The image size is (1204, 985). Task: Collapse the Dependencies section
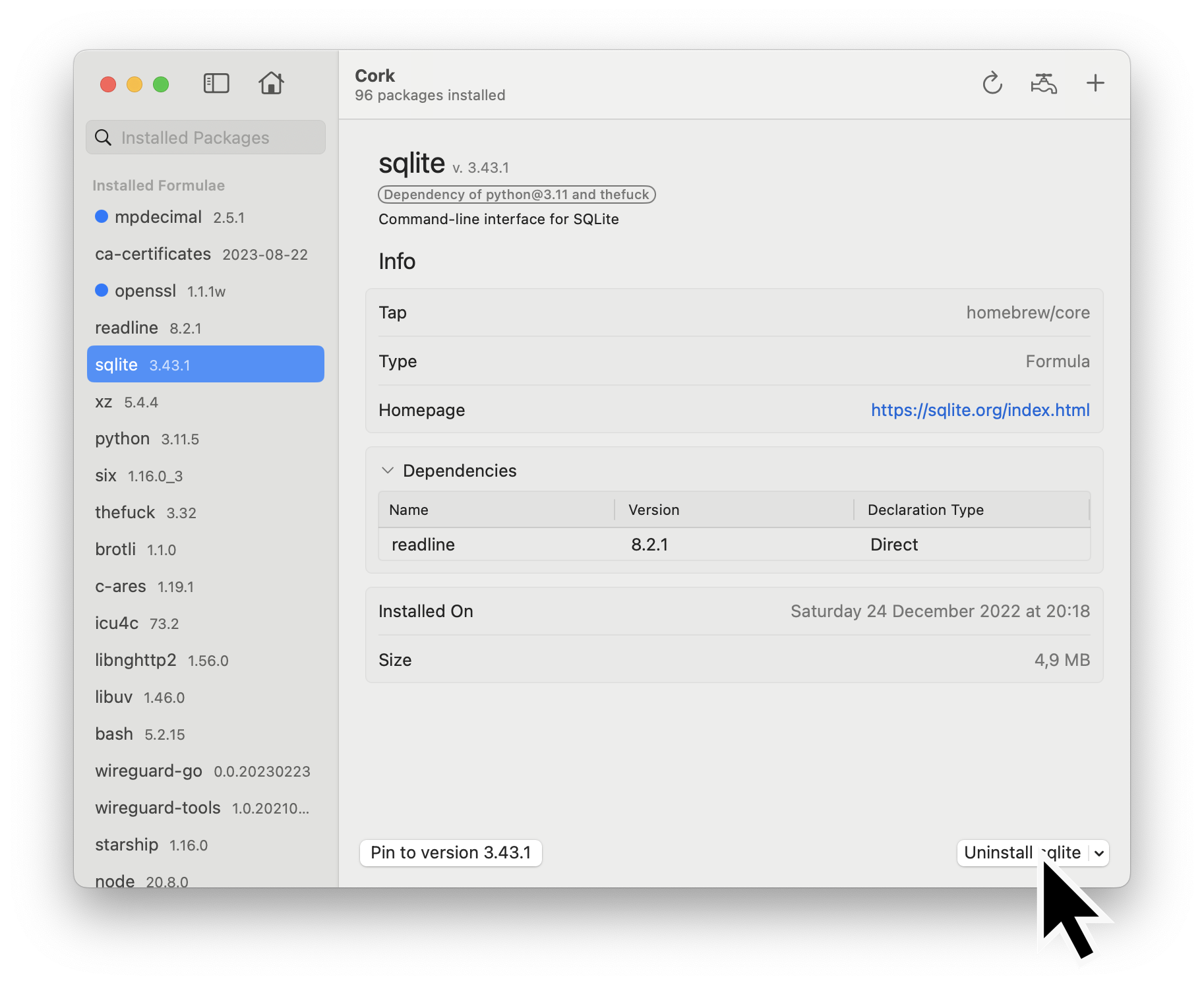pos(388,471)
